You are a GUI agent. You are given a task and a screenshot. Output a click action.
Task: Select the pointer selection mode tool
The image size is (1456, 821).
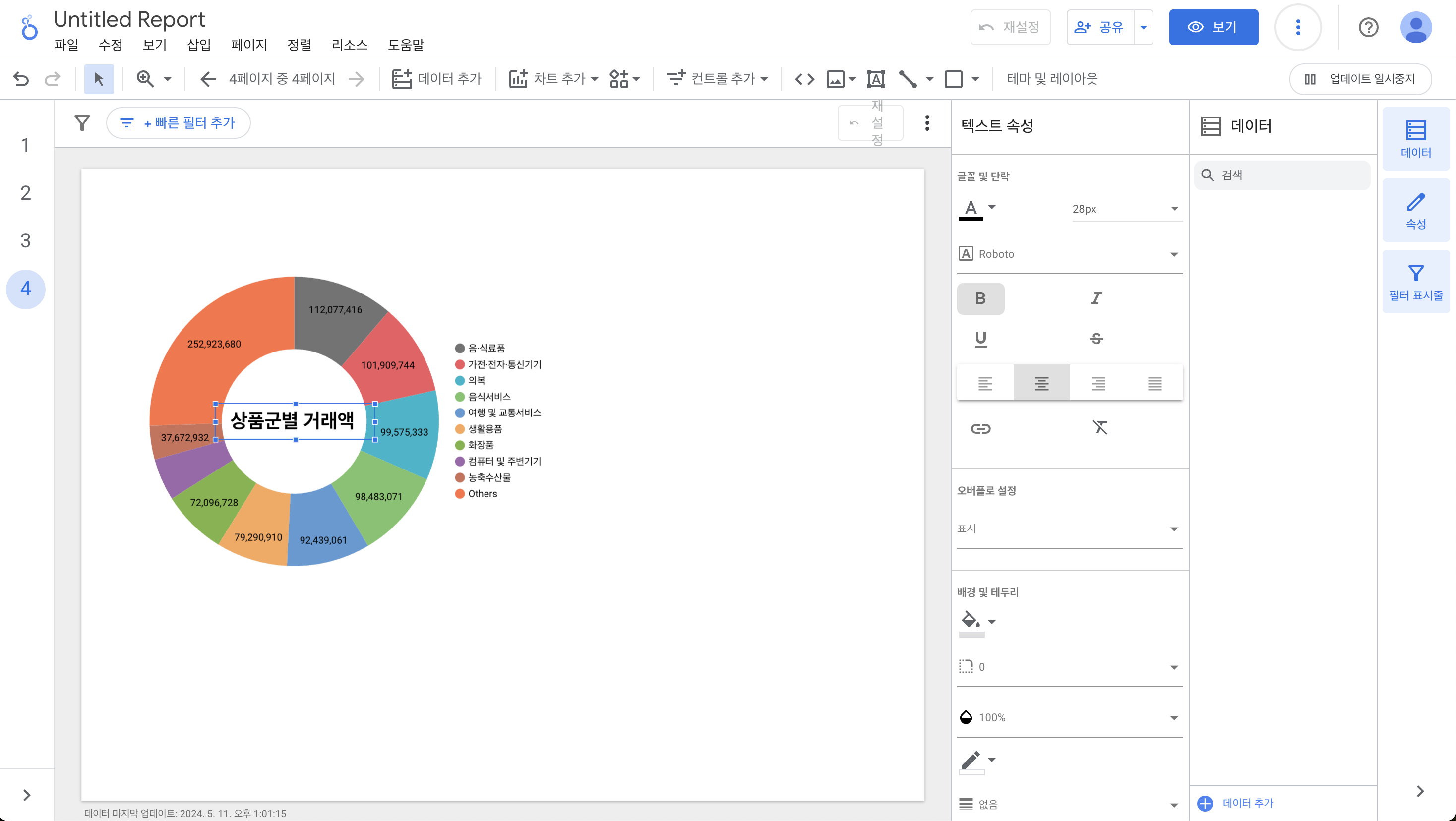click(x=99, y=78)
